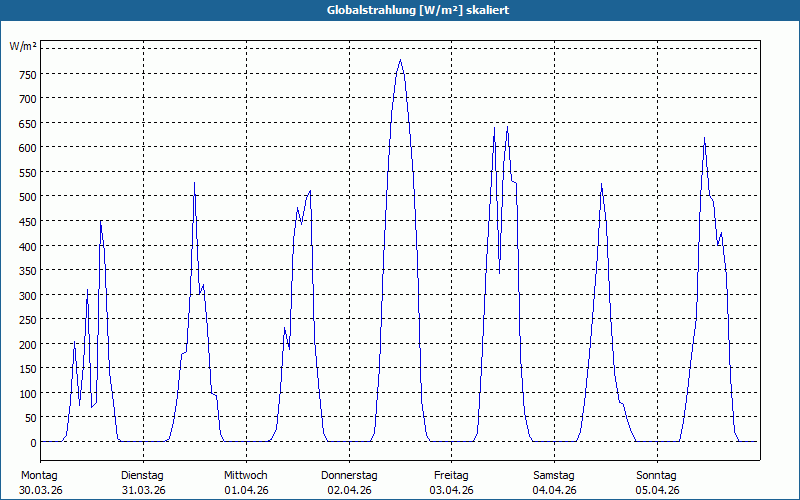Click the 600 y-axis value
The height and width of the screenshot is (500, 800).
point(28,148)
